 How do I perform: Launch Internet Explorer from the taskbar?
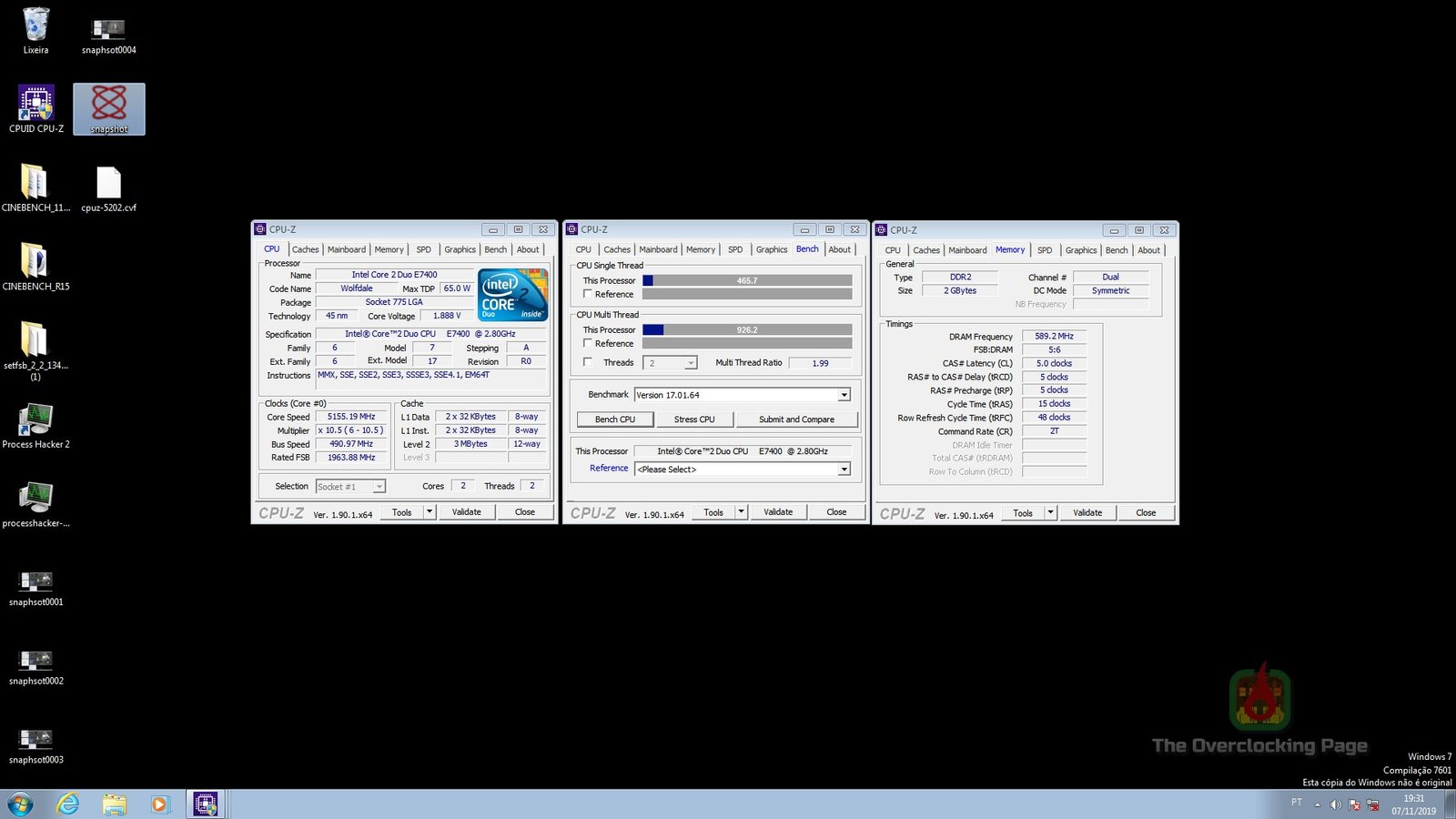67,804
